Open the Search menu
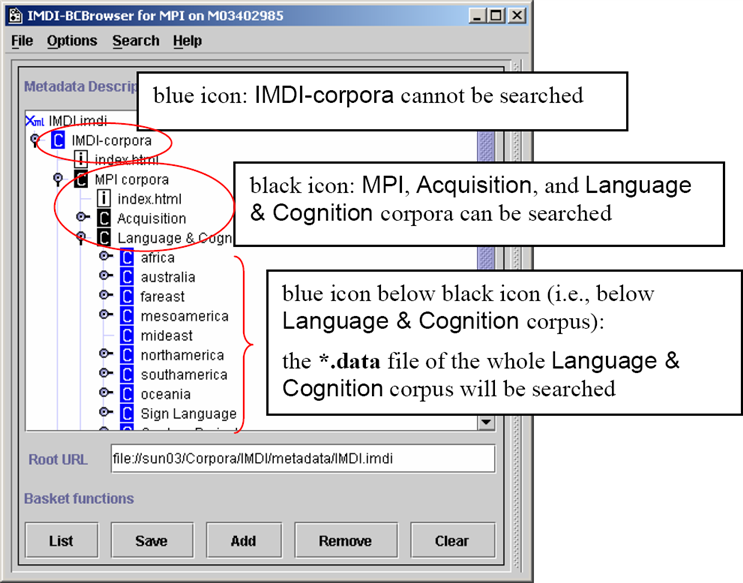 [136, 41]
